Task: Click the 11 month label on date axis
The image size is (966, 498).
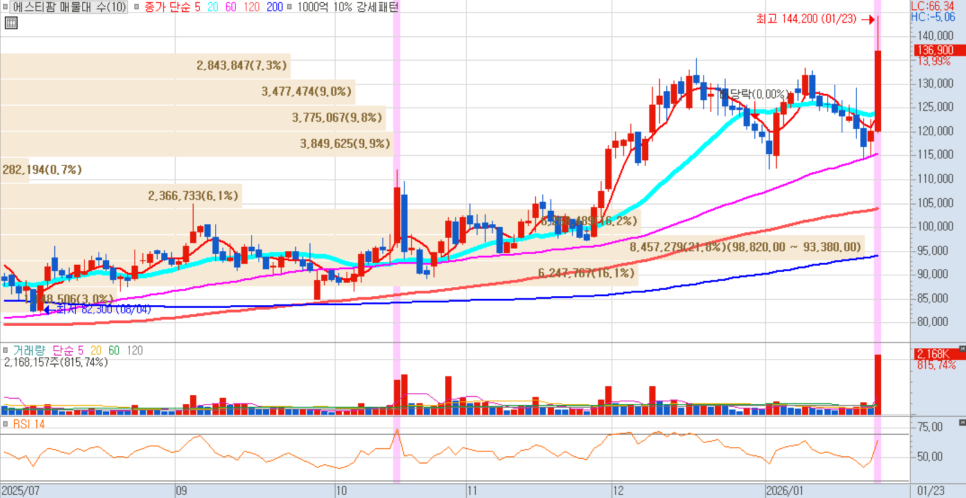Action: [x=473, y=492]
